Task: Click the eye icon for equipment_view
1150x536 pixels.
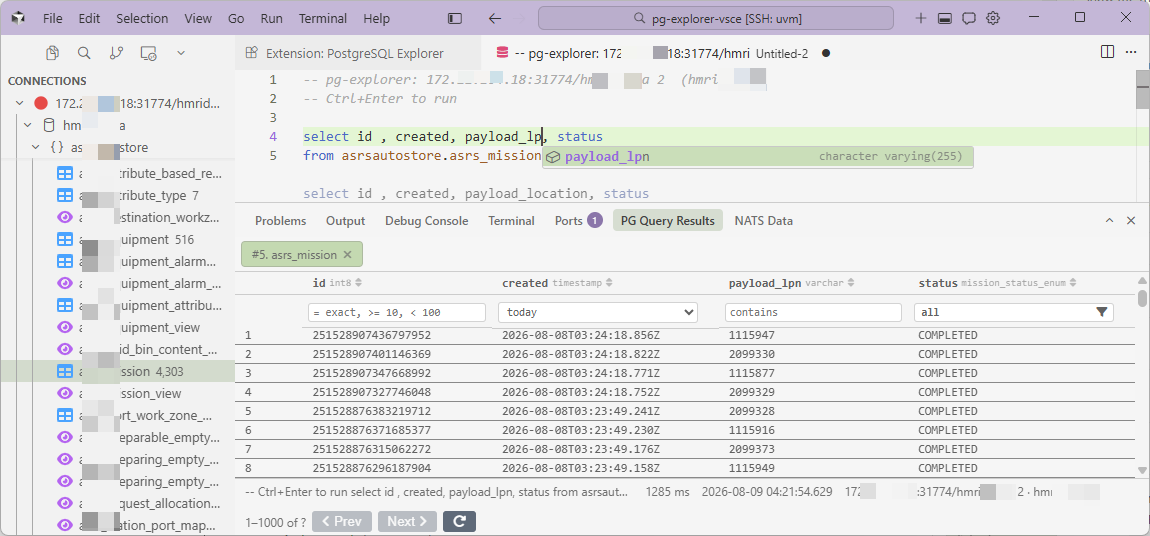Action: pos(65,328)
